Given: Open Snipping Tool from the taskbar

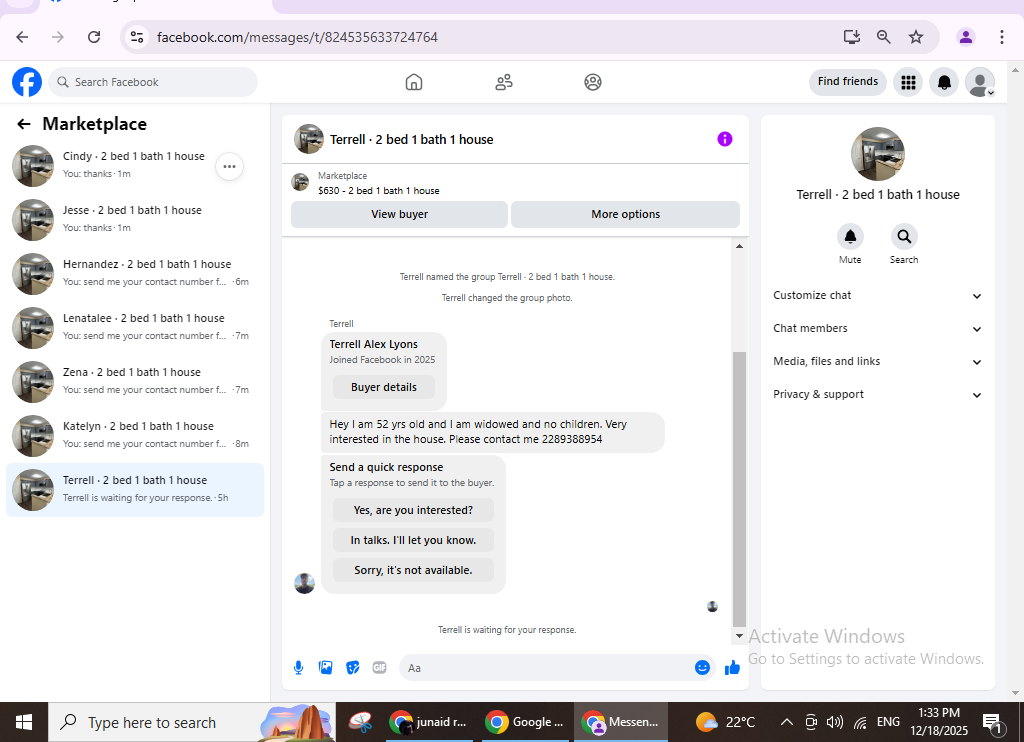Looking at the screenshot, I should (x=360, y=722).
